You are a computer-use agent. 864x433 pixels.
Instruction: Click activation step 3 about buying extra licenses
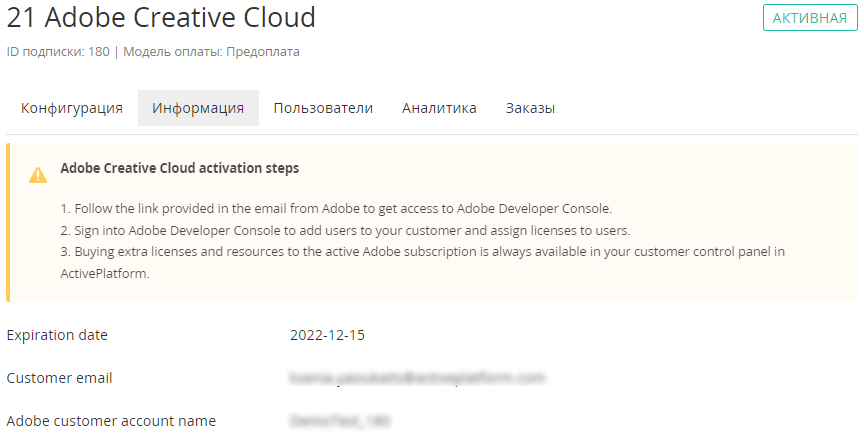pos(420,251)
